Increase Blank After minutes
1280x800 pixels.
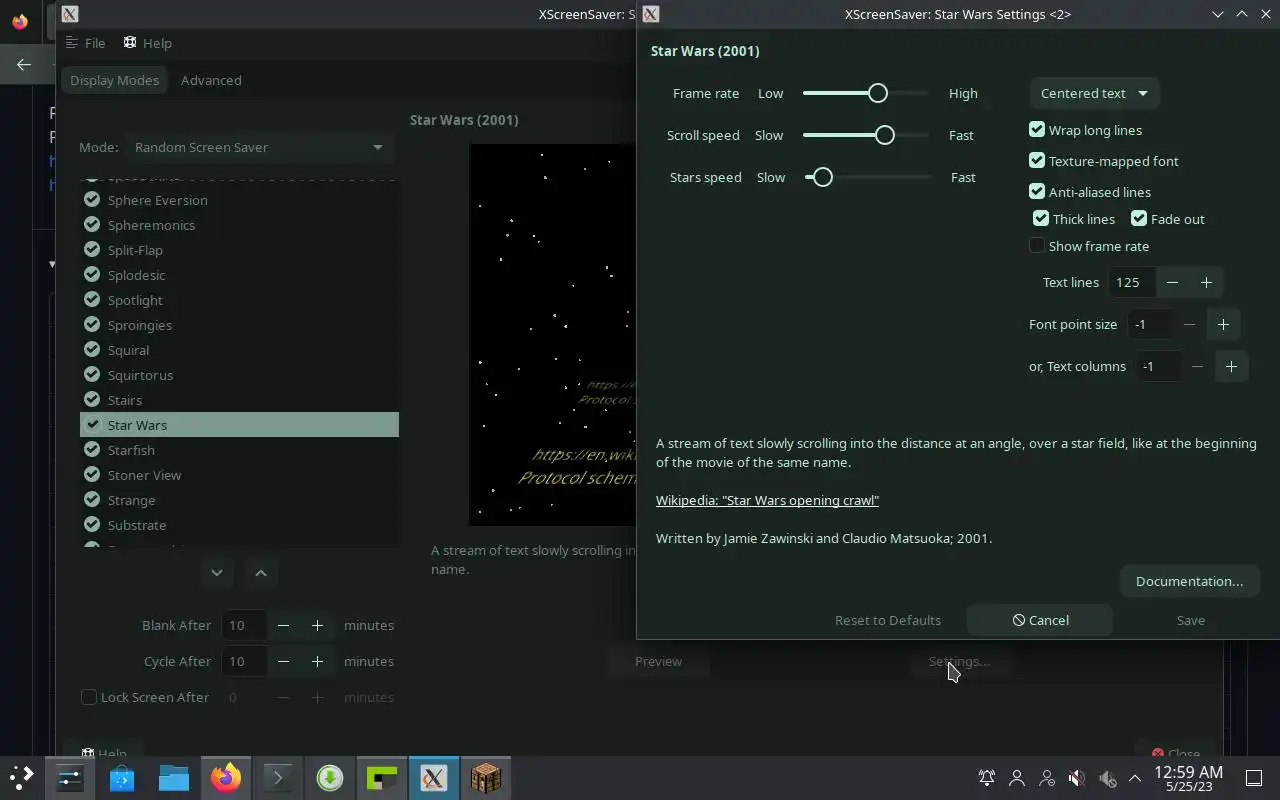(x=317, y=625)
